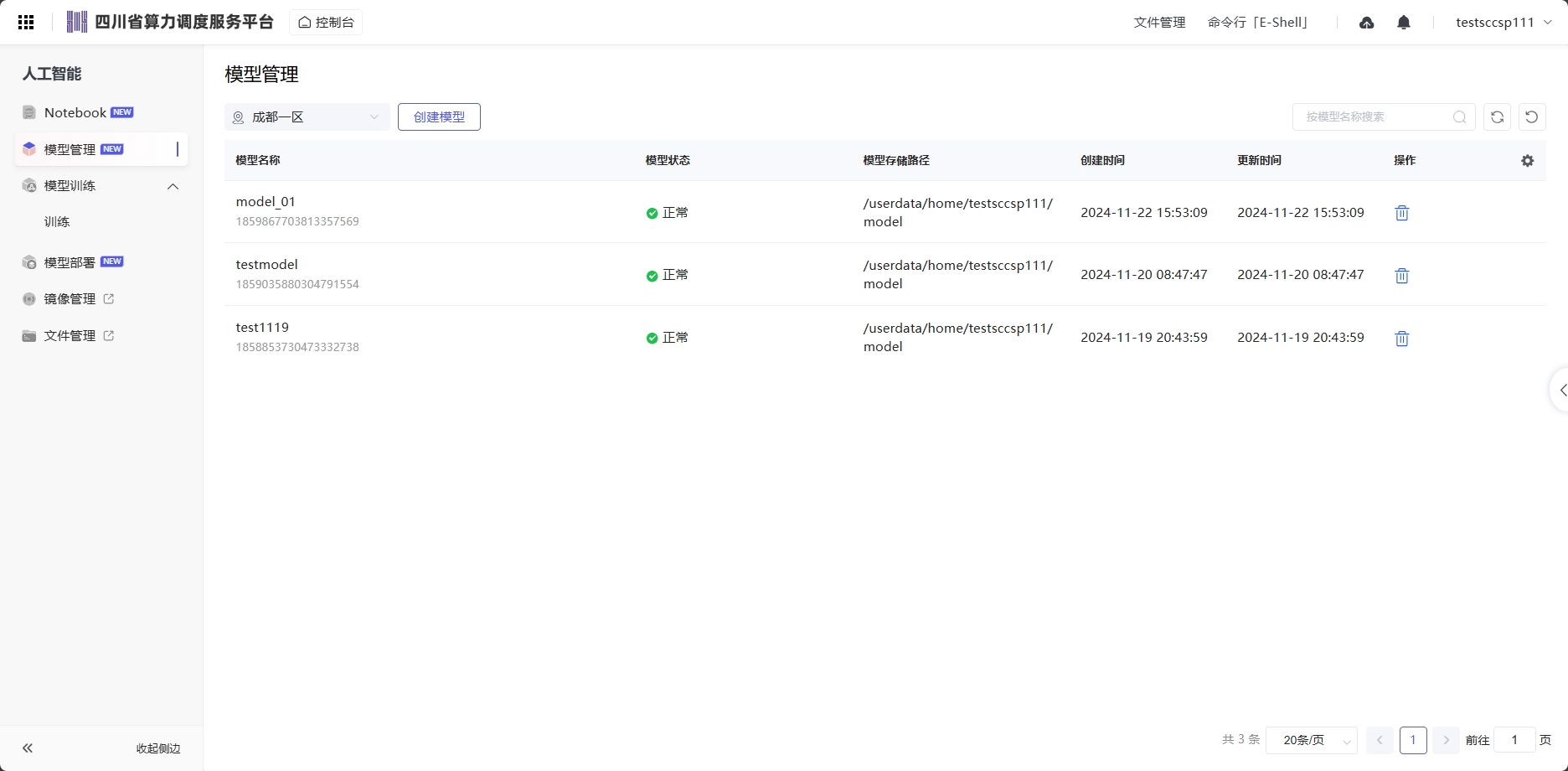Screen dimensions: 1568x771
Task: Open the 训练 submenu item
Action: [57, 222]
